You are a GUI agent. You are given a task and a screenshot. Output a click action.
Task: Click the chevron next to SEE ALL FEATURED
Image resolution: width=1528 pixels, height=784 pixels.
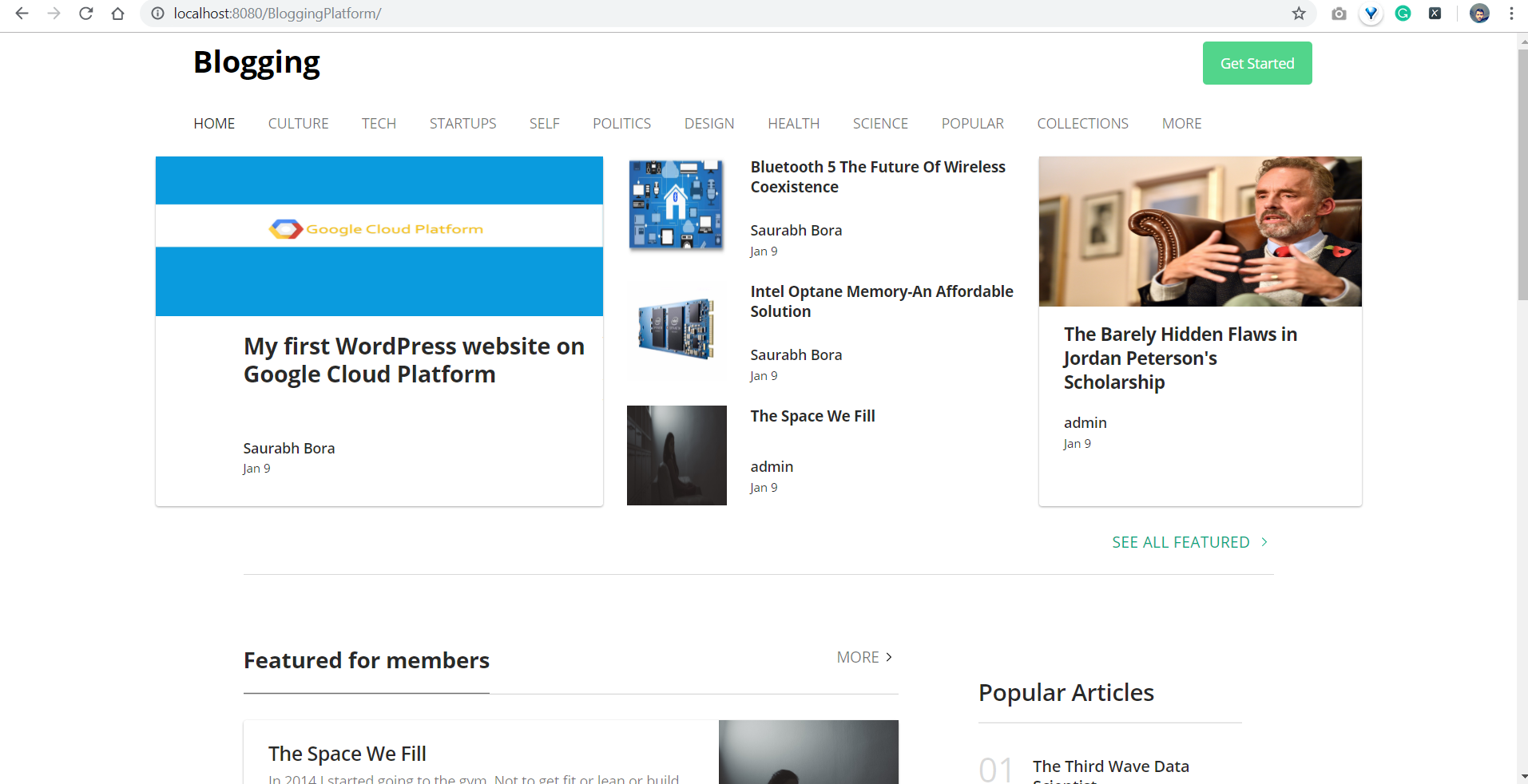1264,542
